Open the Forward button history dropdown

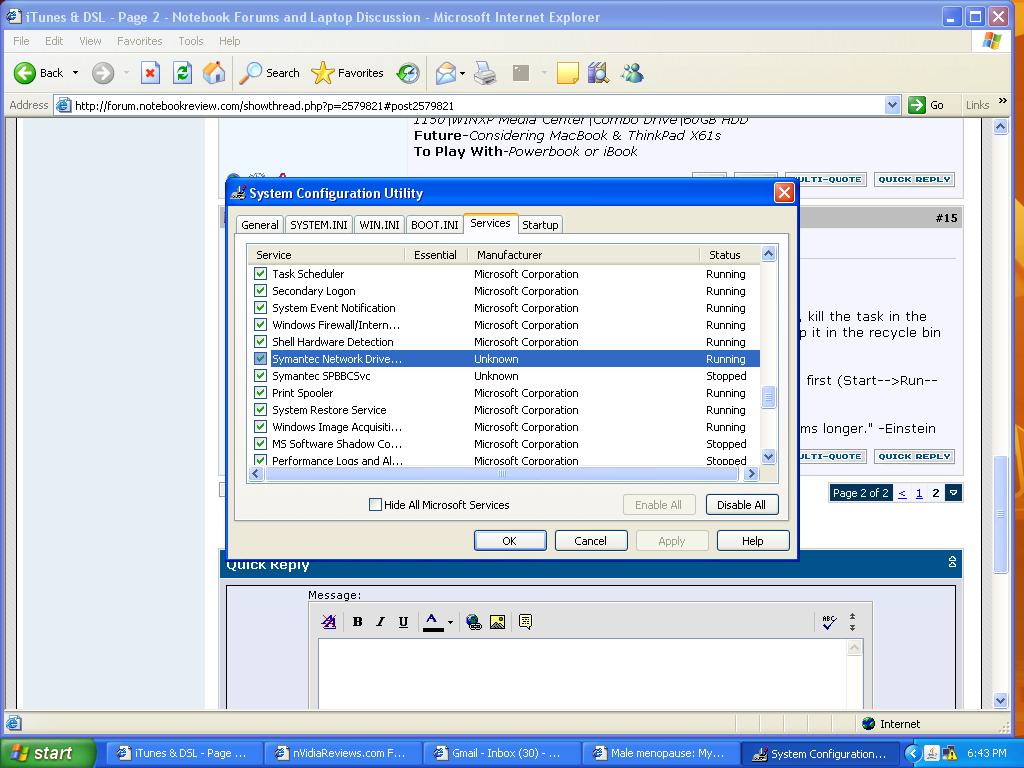point(126,73)
